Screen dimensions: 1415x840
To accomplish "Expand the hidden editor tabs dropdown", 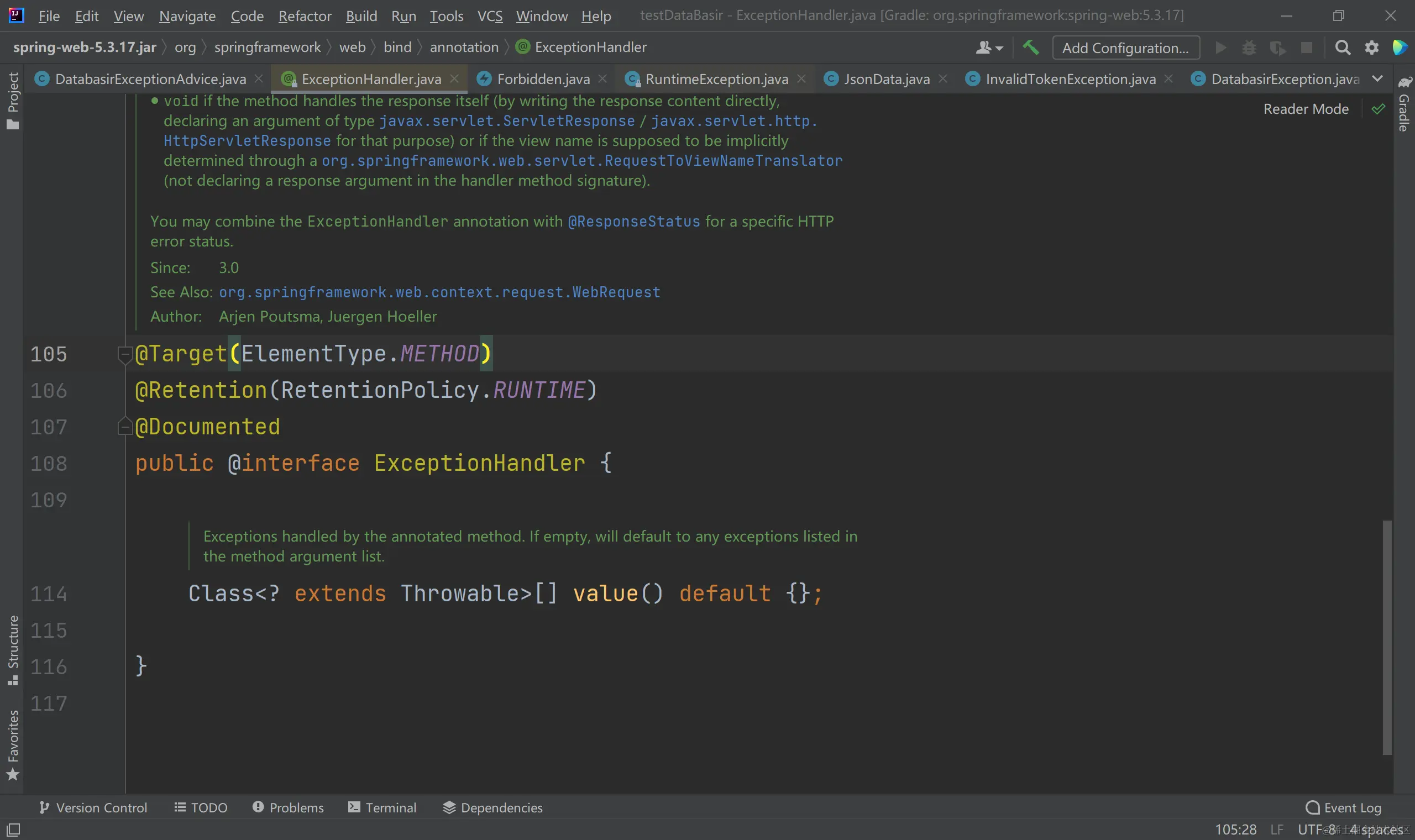I will pos(1377,78).
